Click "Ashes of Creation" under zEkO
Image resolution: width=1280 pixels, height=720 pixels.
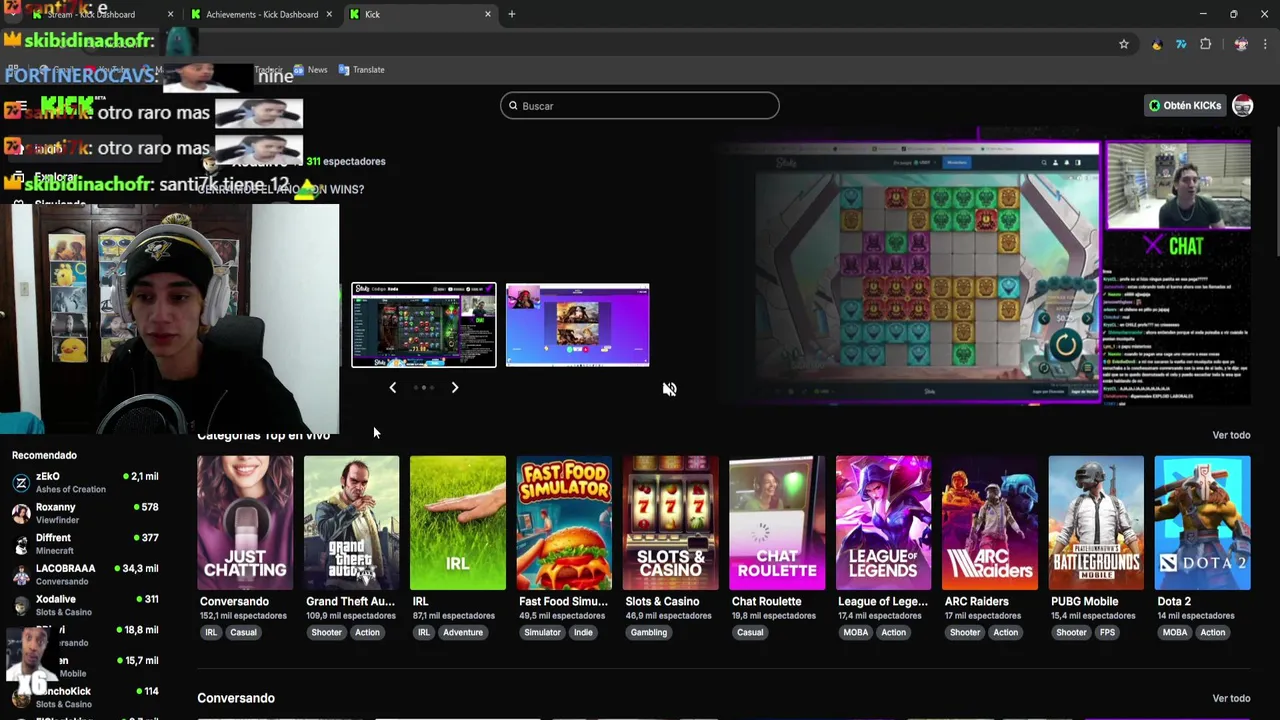pyautogui.click(x=71, y=489)
